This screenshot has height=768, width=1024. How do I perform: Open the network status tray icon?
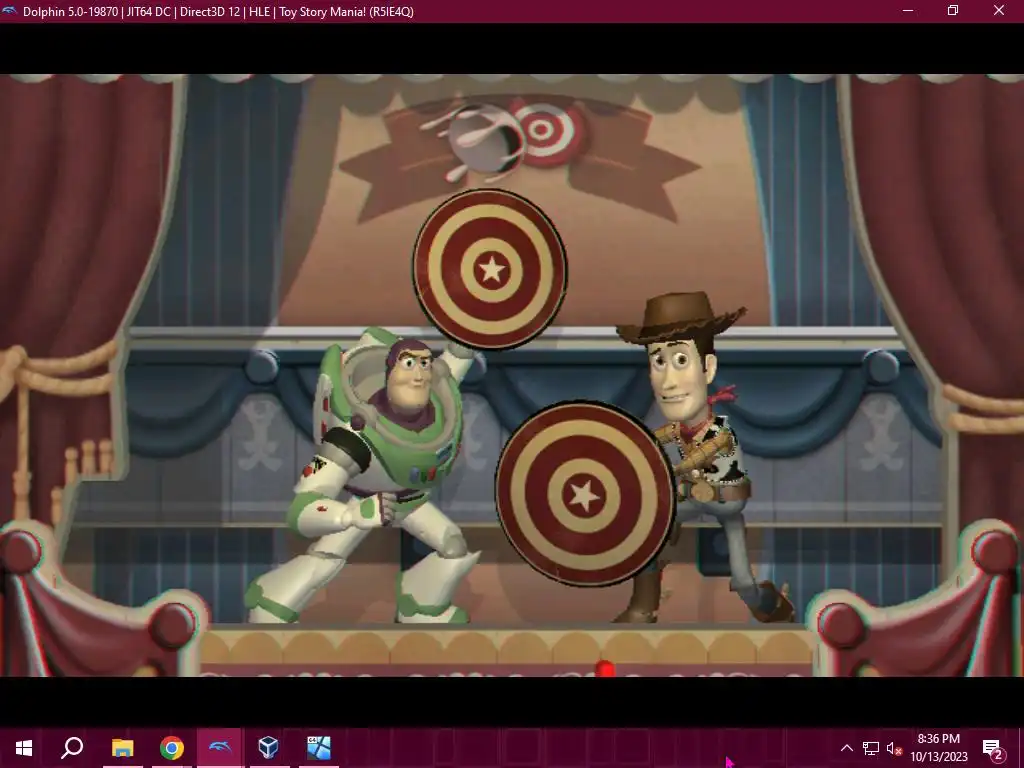point(871,748)
